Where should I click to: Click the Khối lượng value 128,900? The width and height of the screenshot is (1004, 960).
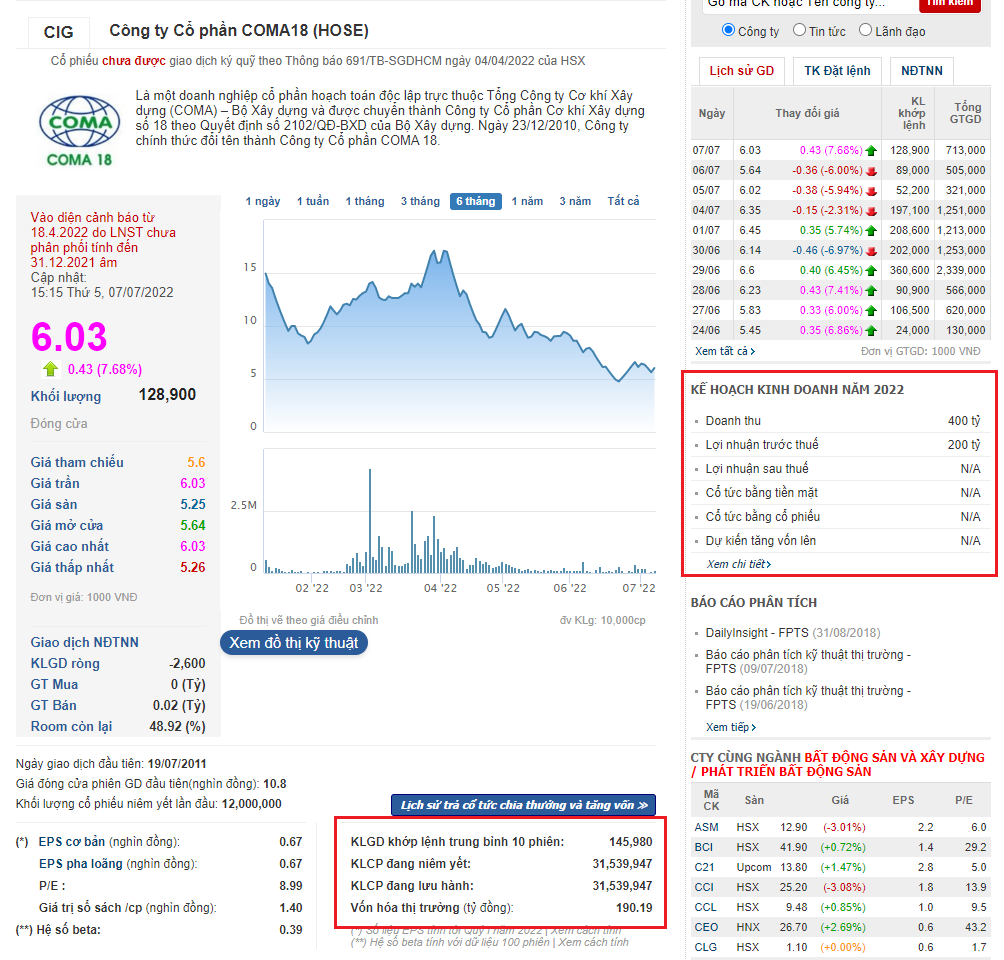(x=167, y=395)
